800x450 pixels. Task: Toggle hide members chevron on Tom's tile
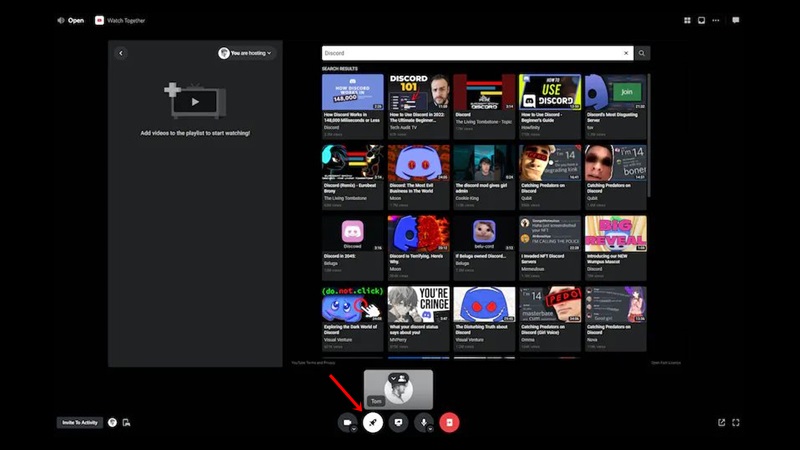(398, 378)
